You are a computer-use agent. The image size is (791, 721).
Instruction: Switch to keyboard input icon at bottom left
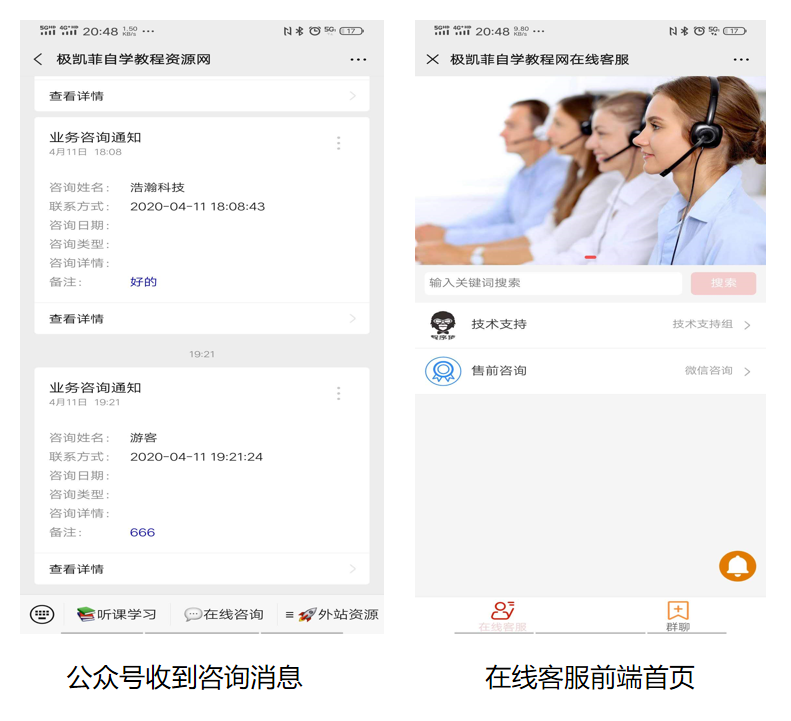click(42, 614)
